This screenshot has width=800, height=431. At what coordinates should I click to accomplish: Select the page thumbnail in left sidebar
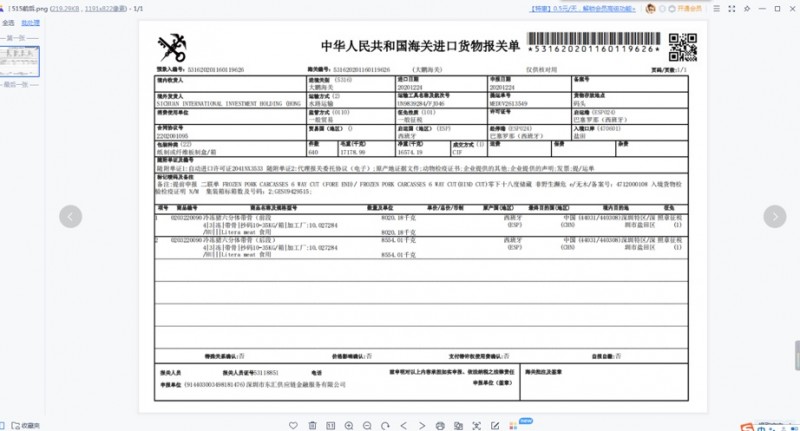pos(19,61)
